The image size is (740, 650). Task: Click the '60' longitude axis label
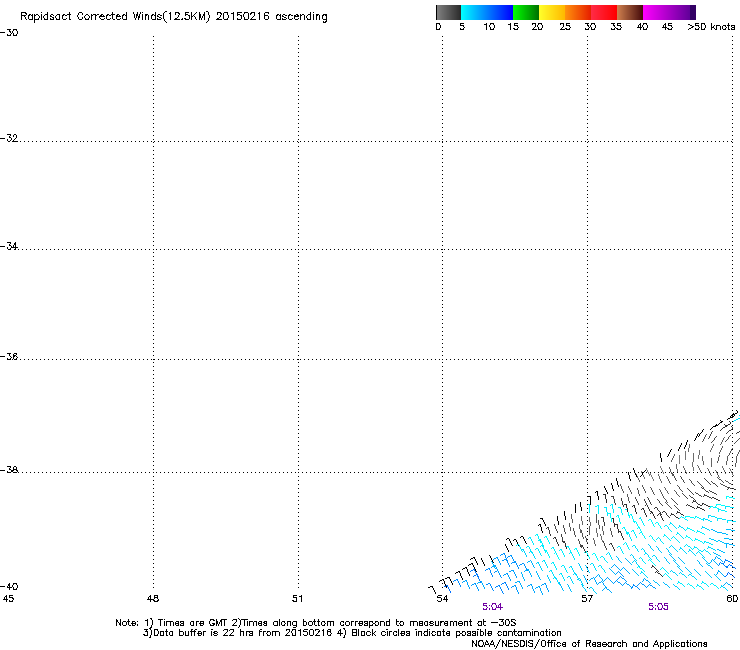click(732, 599)
